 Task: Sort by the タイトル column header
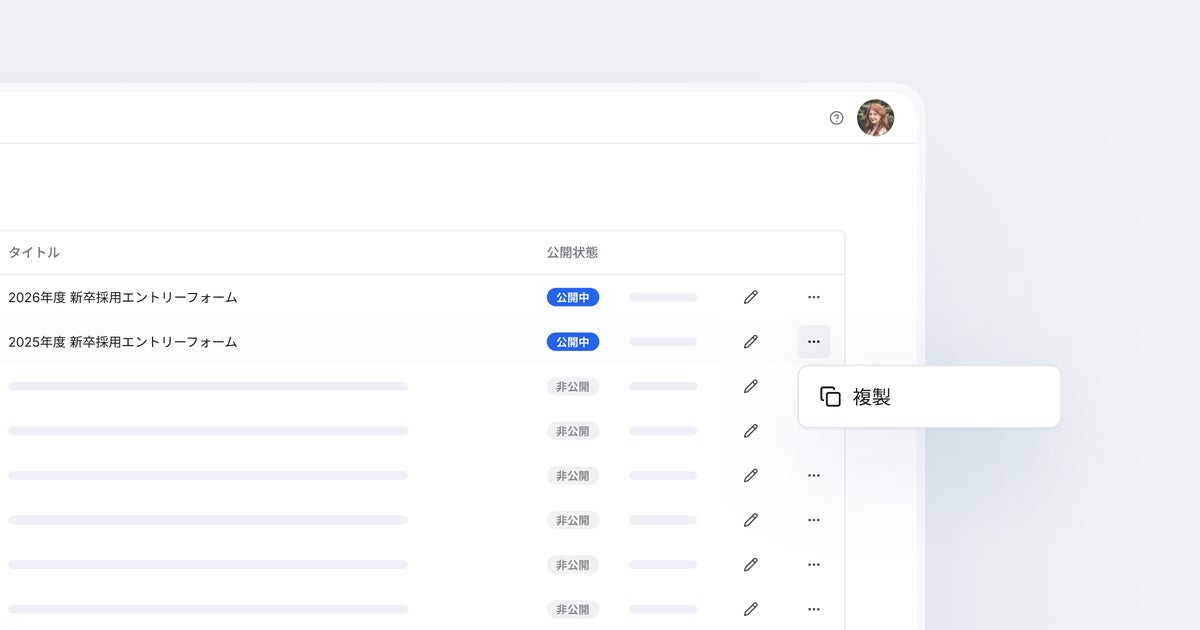coord(34,253)
